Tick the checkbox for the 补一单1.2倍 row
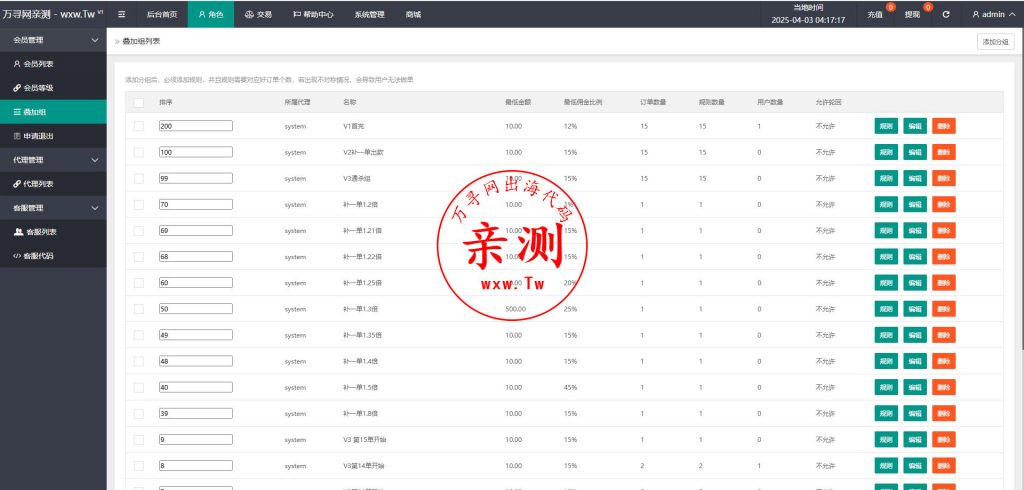 (138, 204)
